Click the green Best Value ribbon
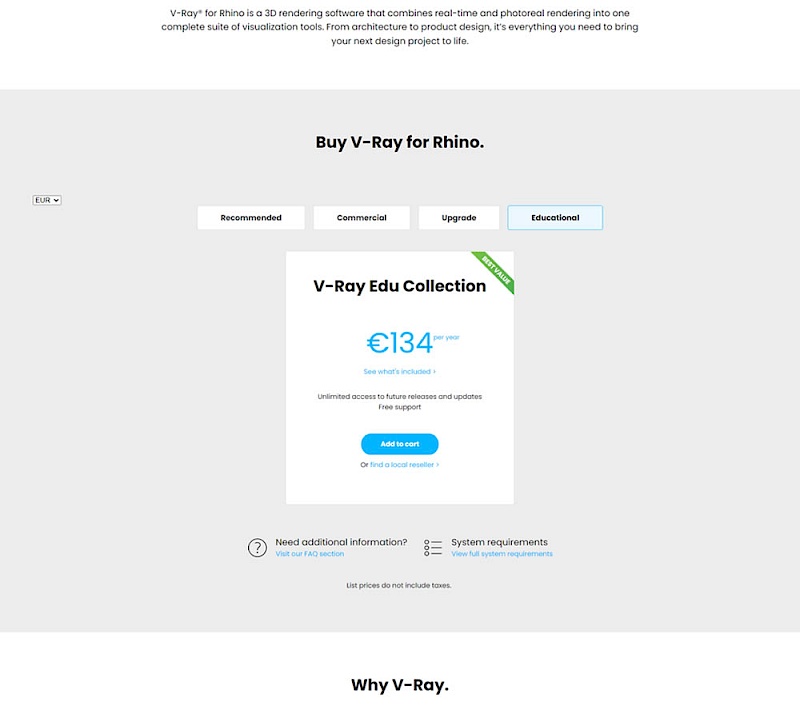This screenshot has width=800, height=722. click(x=495, y=270)
